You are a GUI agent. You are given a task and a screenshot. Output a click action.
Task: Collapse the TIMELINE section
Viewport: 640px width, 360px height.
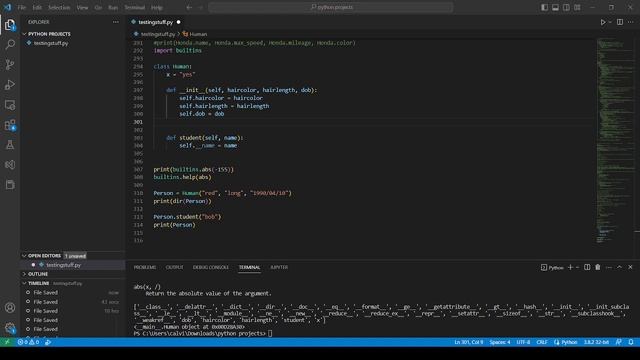(x=73, y=283)
